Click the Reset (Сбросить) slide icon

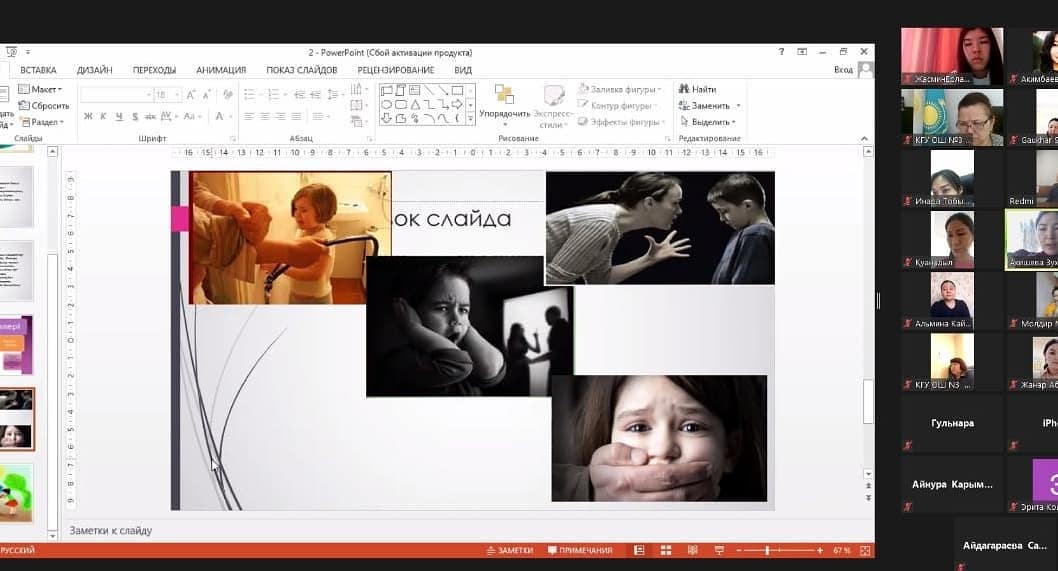pyautogui.click(x=23, y=106)
